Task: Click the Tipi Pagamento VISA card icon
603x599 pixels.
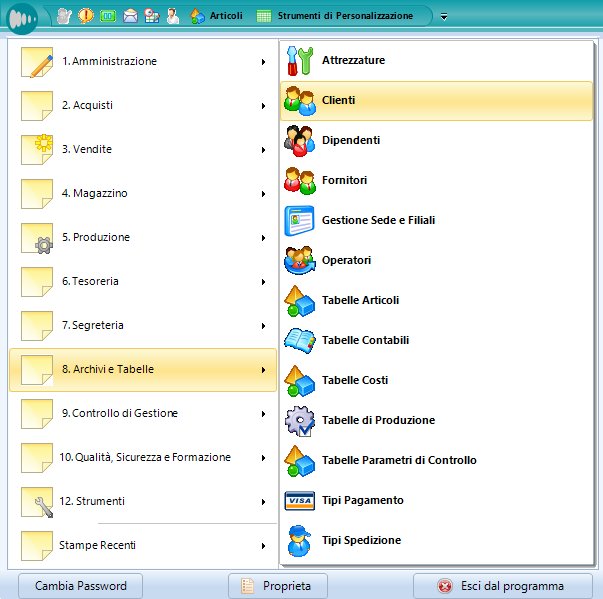Action: pyautogui.click(x=300, y=501)
